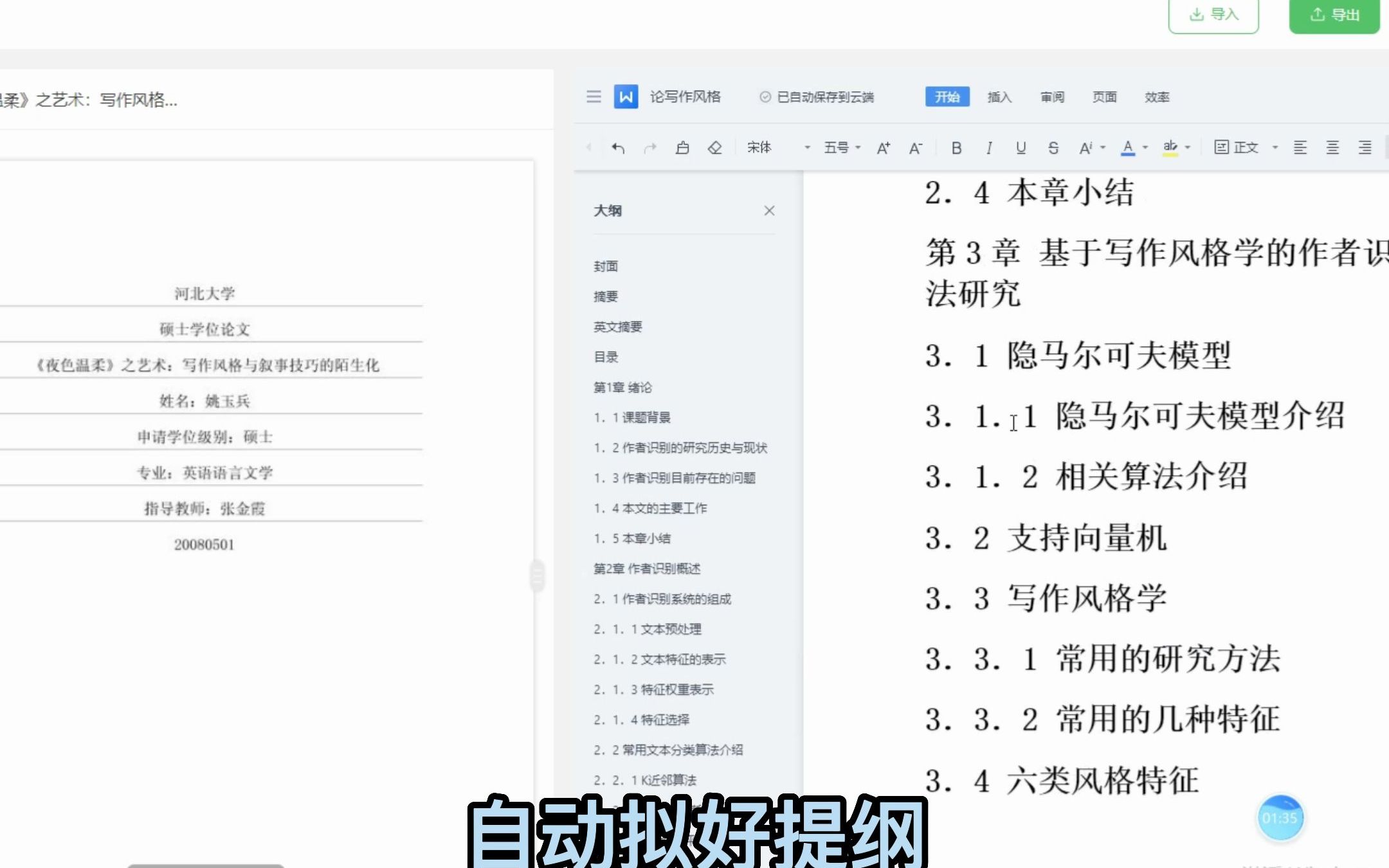
Task: Switch to the 开始 tab
Action: (947, 96)
